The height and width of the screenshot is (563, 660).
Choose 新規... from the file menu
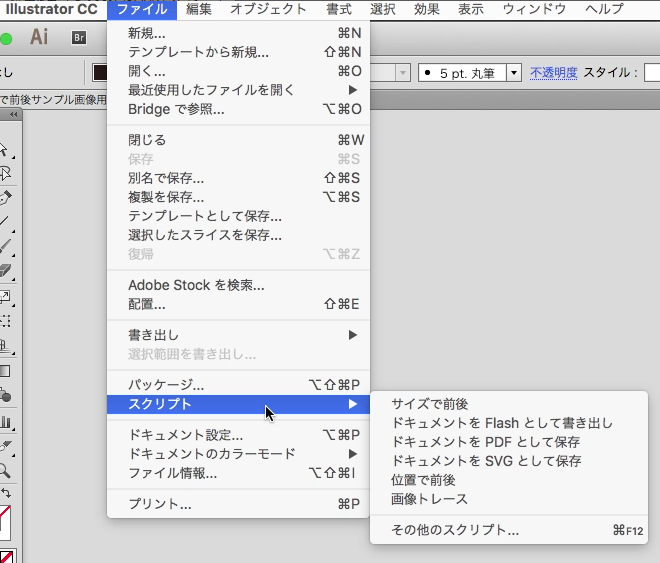point(238,33)
